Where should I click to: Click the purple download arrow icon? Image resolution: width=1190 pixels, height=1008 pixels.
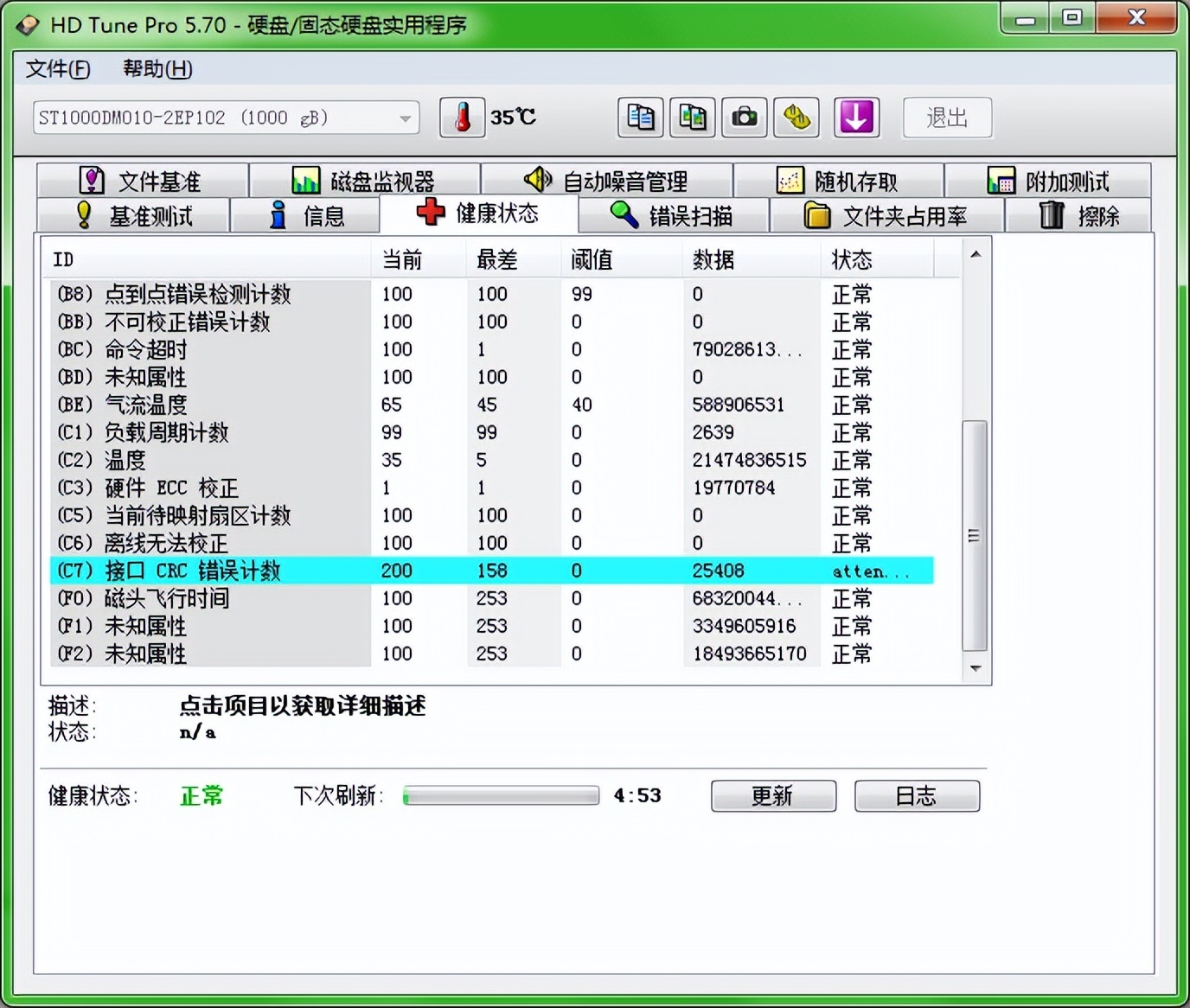pyautogui.click(x=856, y=118)
